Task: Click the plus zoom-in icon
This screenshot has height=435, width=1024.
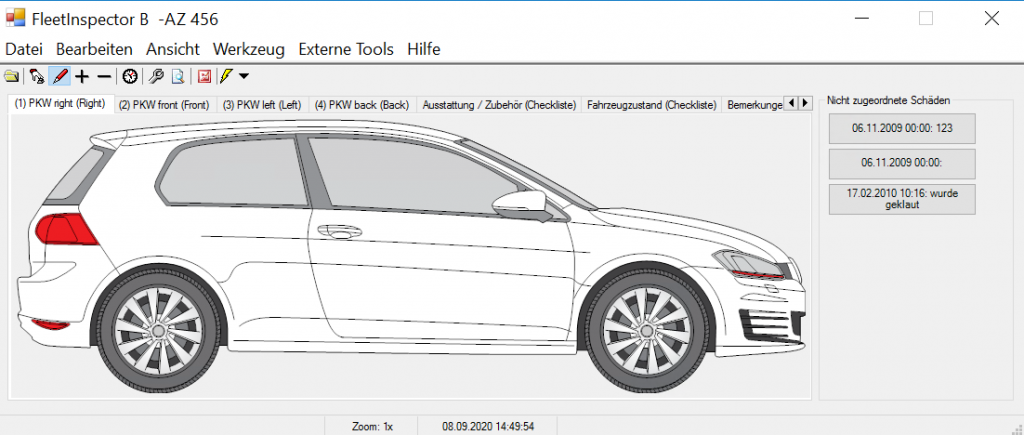Action: coord(82,77)
